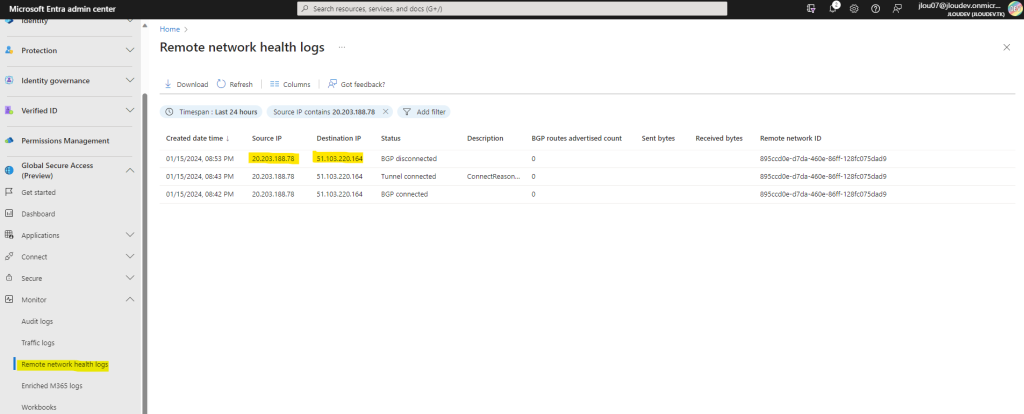Open the notifications bell
Screen dimensions: 1024x414
833,8
